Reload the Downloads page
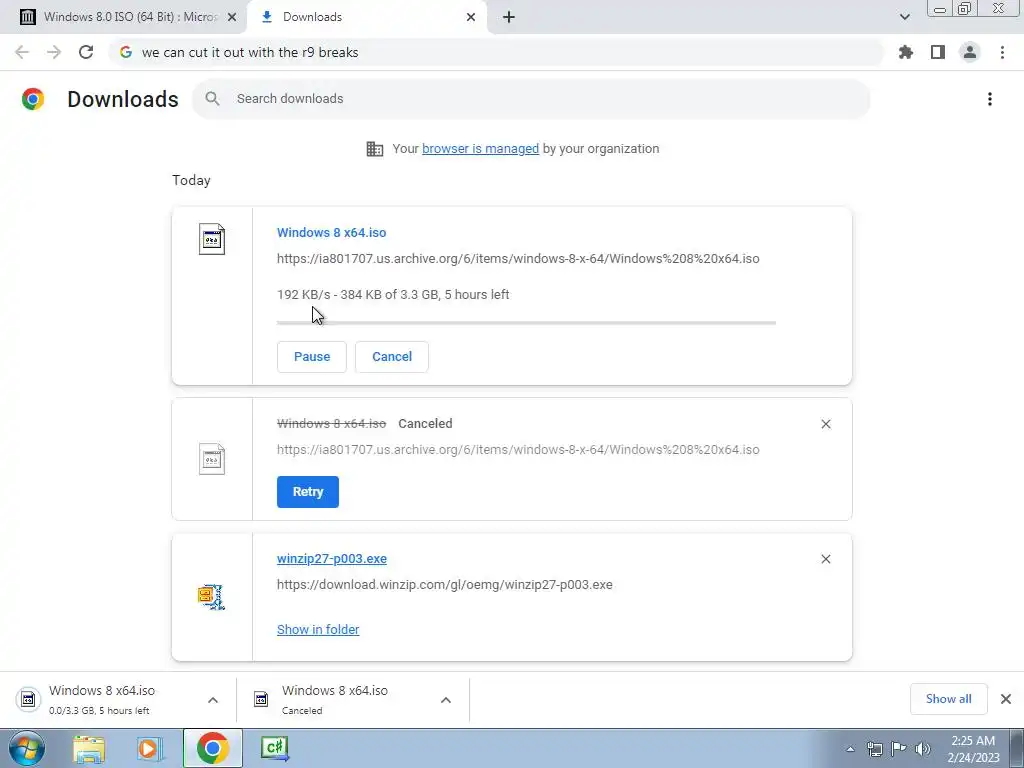The width and height of the screenshot is (1024, 768). coord(86,52)
